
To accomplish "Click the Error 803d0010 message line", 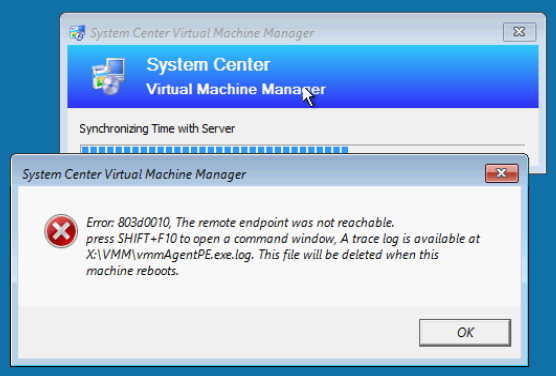I will click(240, 222).
